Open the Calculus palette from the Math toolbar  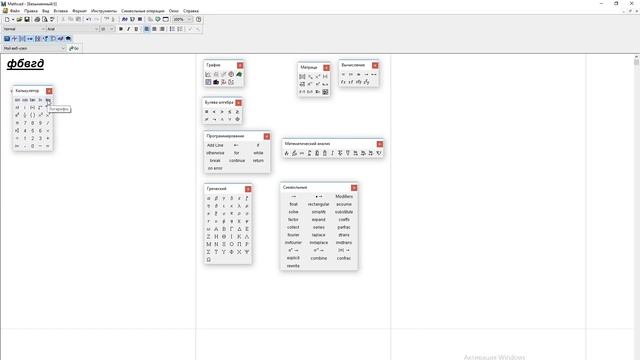point(38,38)
